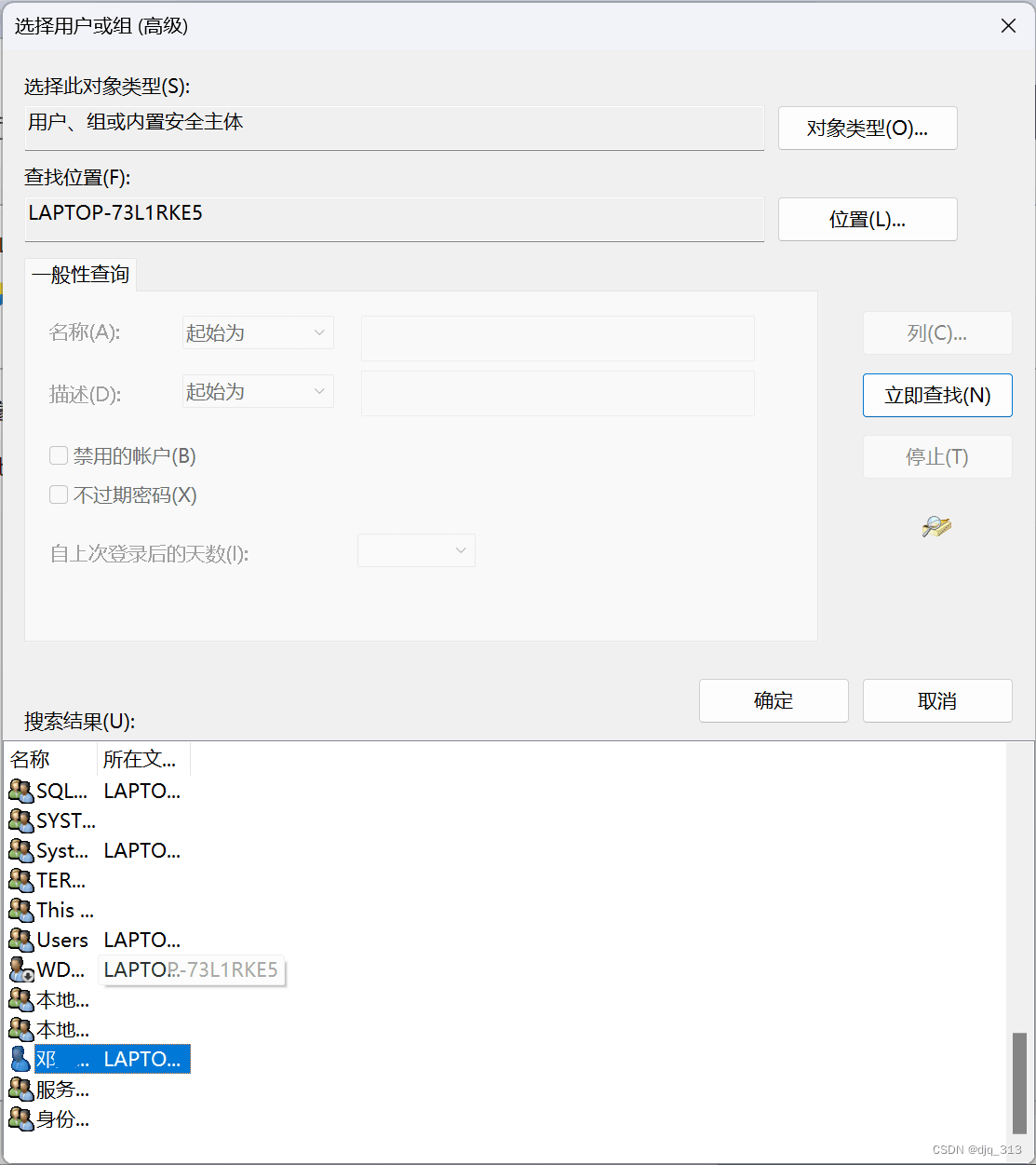Click the group icon beside 身份... entry
1036x1165 pixels.
click(x=20, y=1118)
